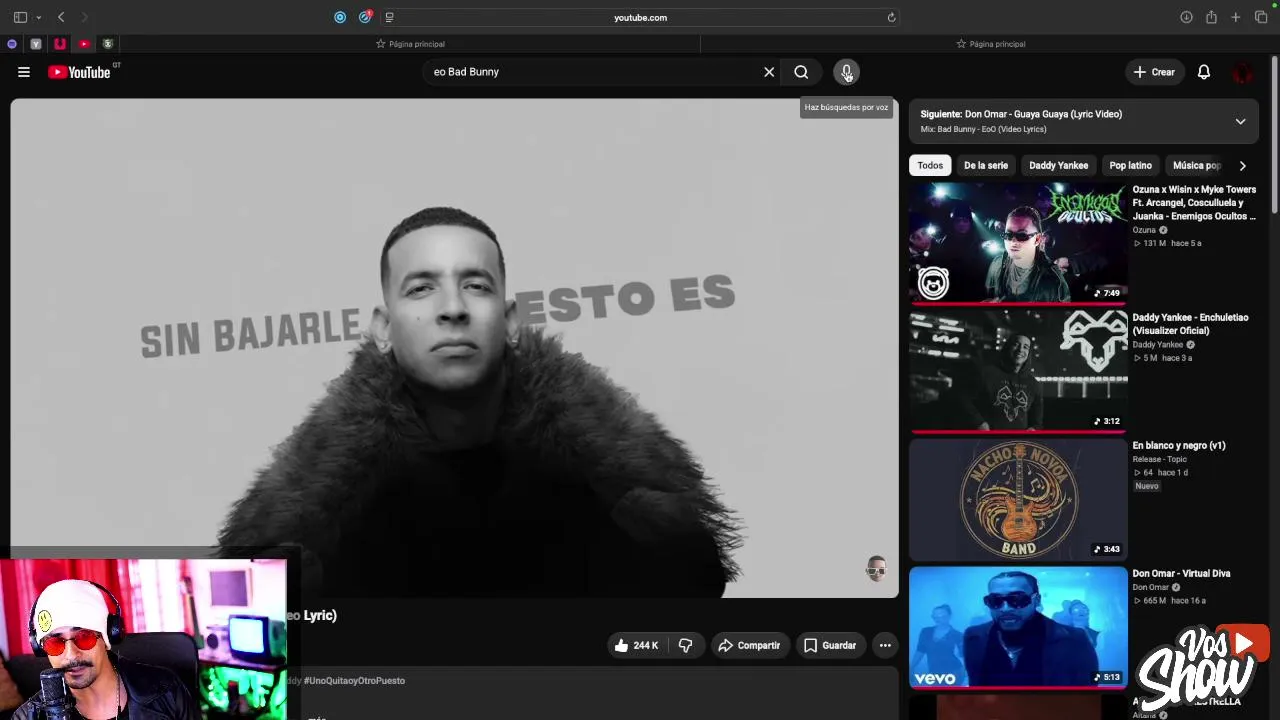Click the youtube.com address bar
The image size is (1280, 720).
point(640,17)
